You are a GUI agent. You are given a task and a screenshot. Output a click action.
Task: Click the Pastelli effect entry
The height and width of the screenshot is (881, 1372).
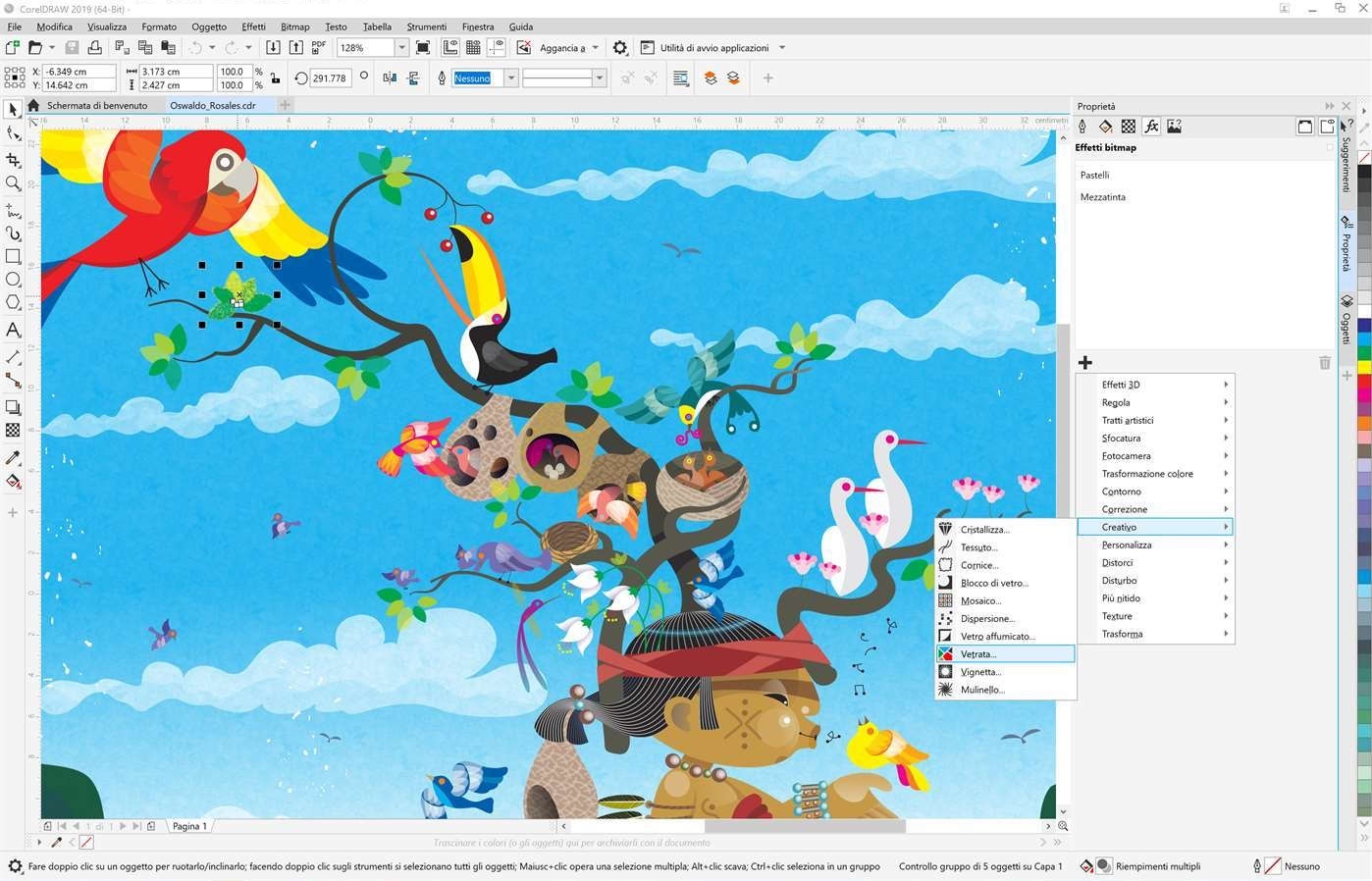(1094, 175)
